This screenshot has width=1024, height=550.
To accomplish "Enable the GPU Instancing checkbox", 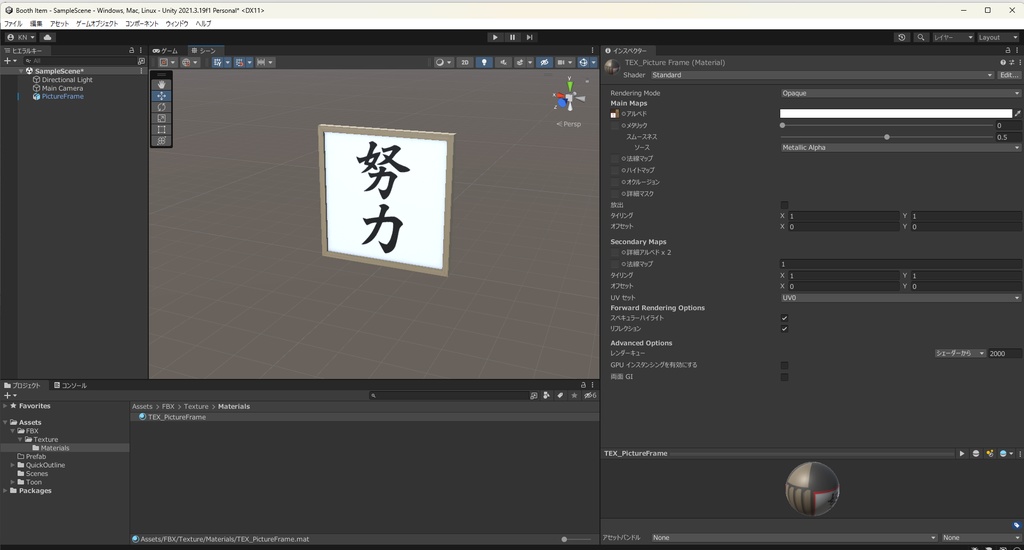I will point(784,365).
